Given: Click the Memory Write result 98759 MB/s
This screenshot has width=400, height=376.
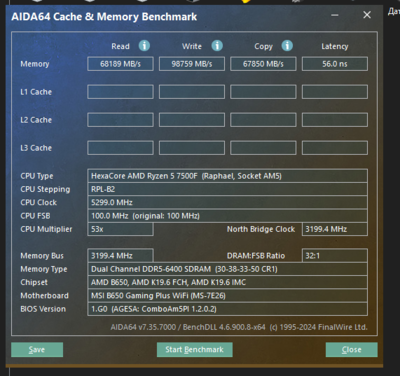Looking at the screenshot, I should pos(192,64).
